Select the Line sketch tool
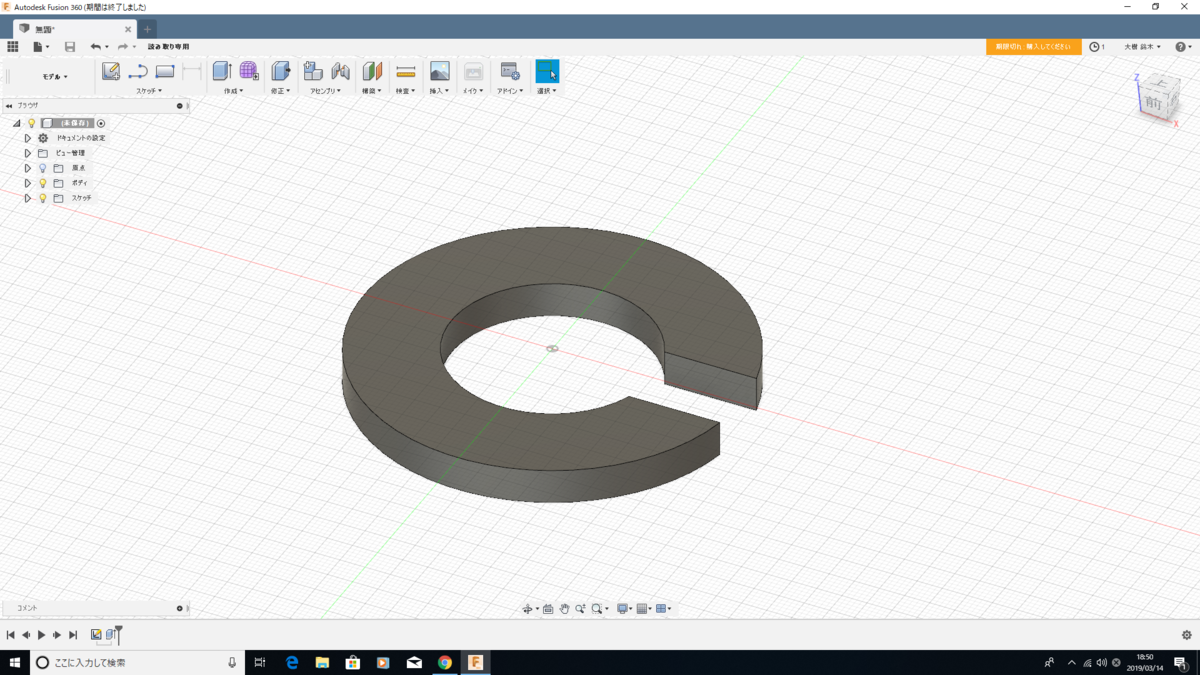Screen dimensions: 1200x675 (138, 71)
